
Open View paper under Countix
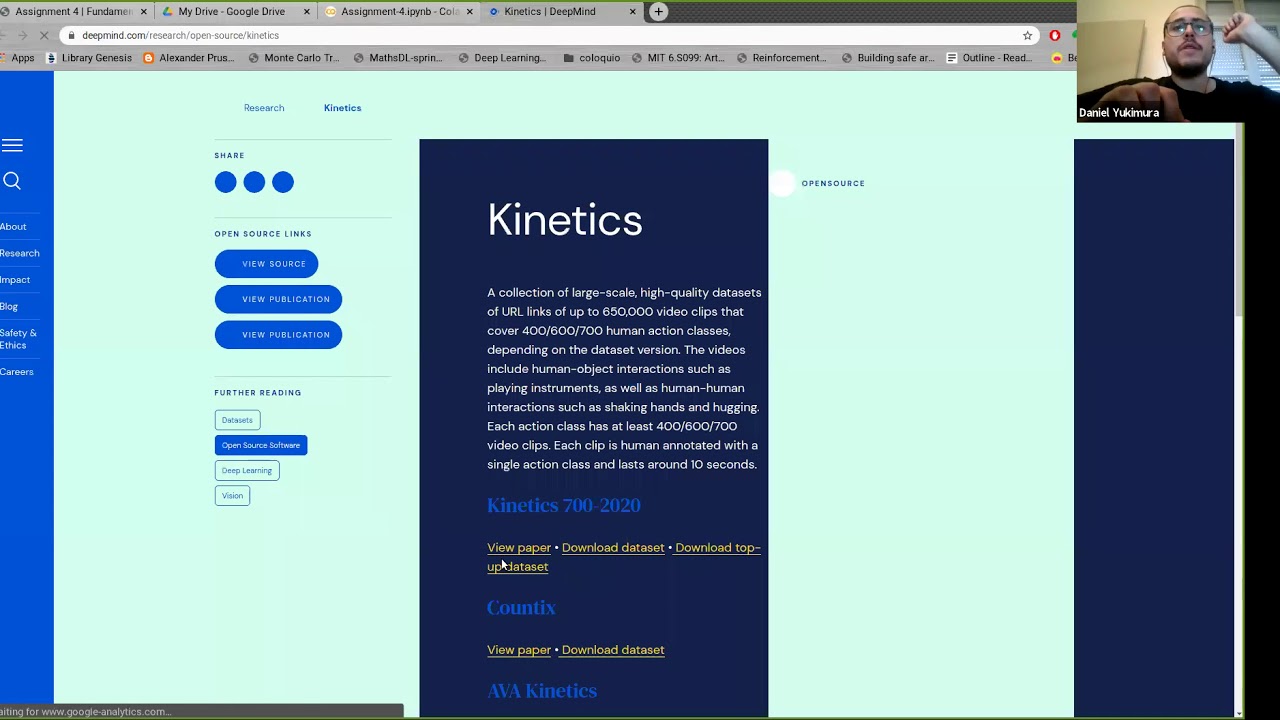pyautogui.click(x=519, y=650)
